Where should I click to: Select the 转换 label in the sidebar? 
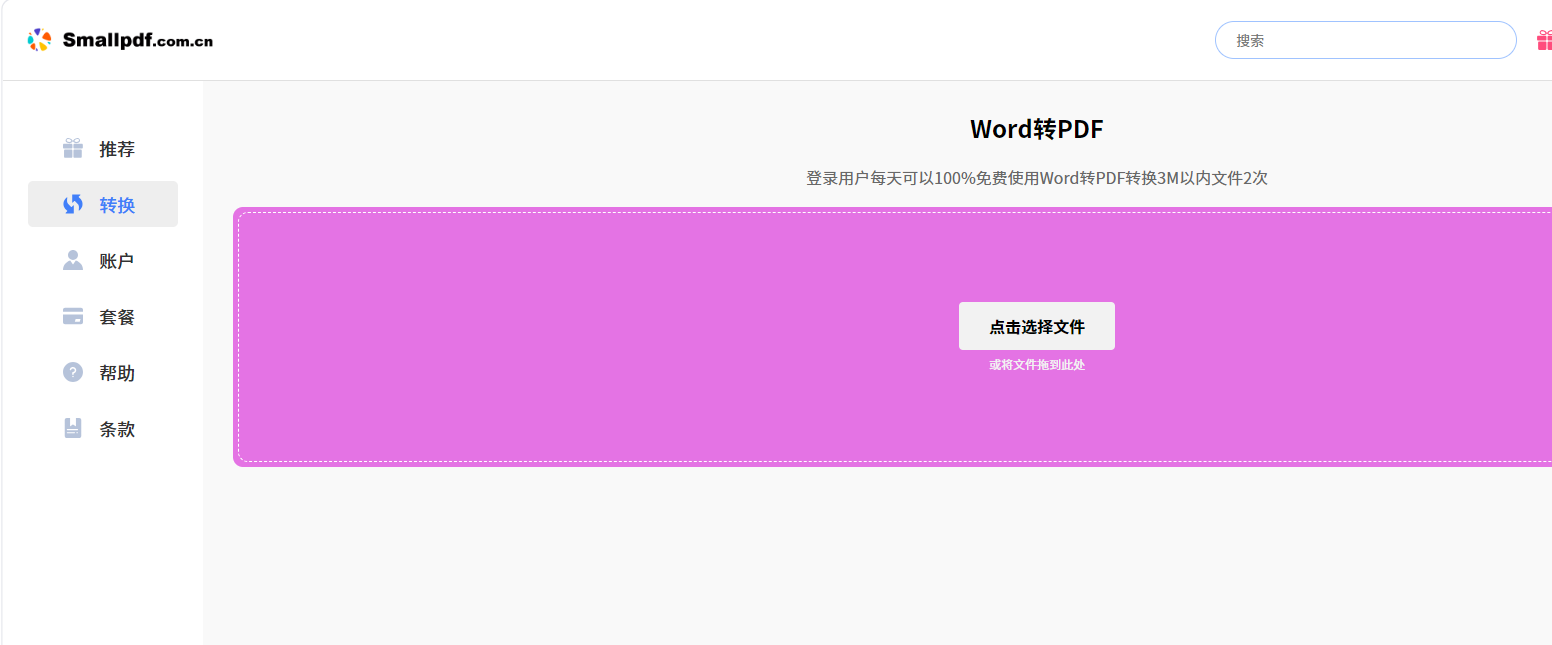click(117, 205)
